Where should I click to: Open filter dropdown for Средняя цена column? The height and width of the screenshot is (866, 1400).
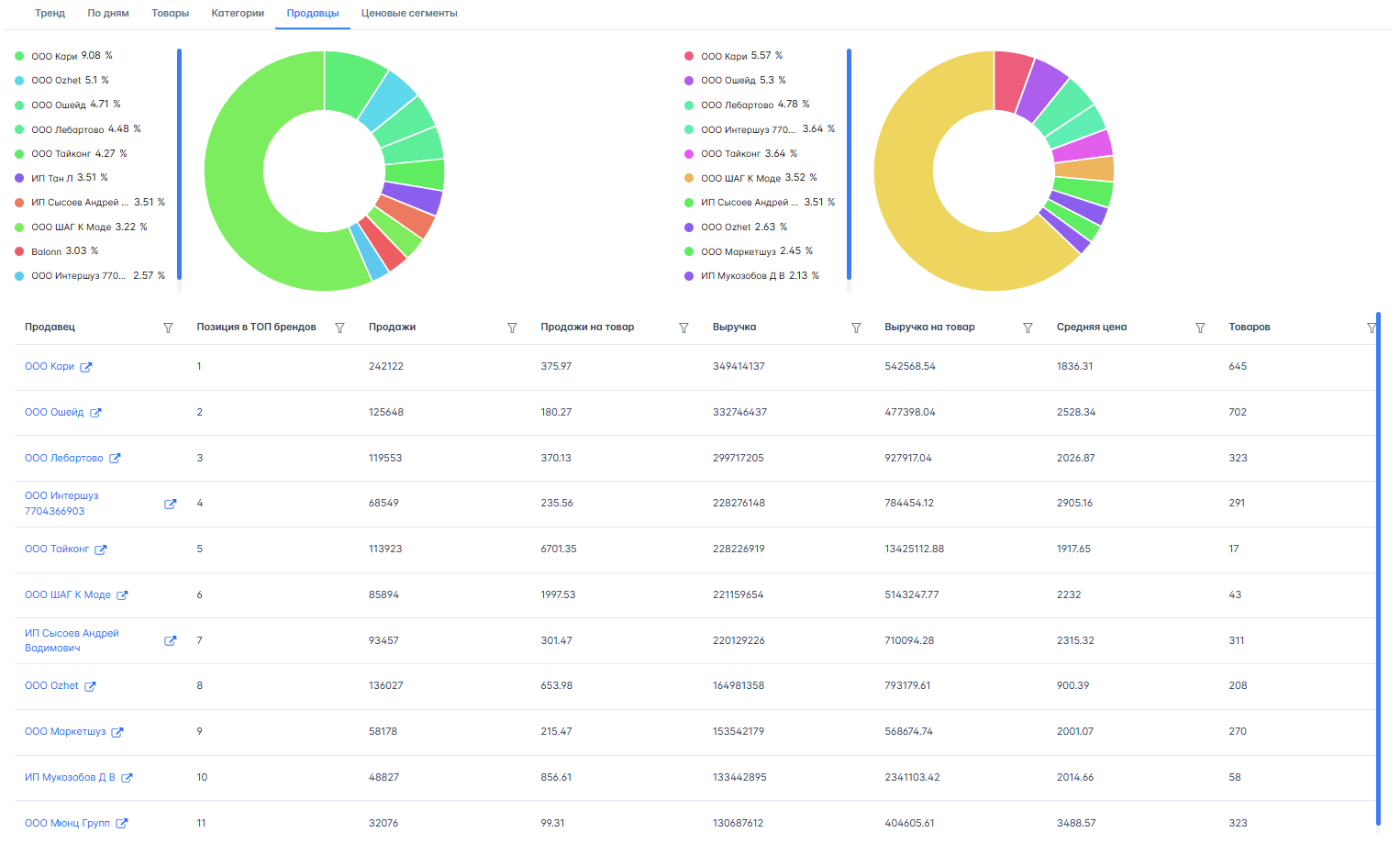(1200, 328)
